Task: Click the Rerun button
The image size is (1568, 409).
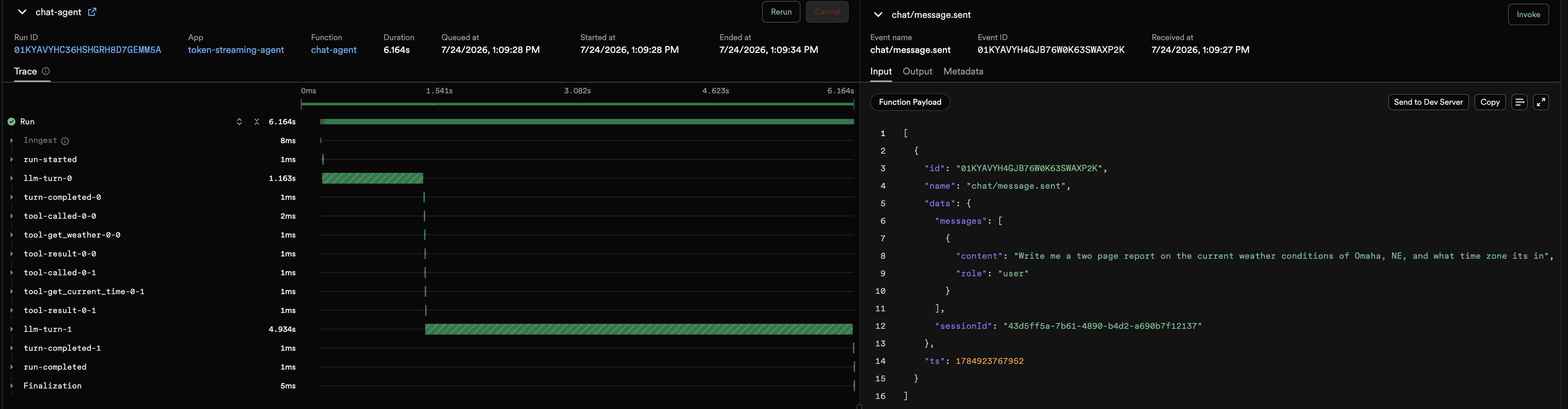Action: pyautogui.click(x=781, y=11)
